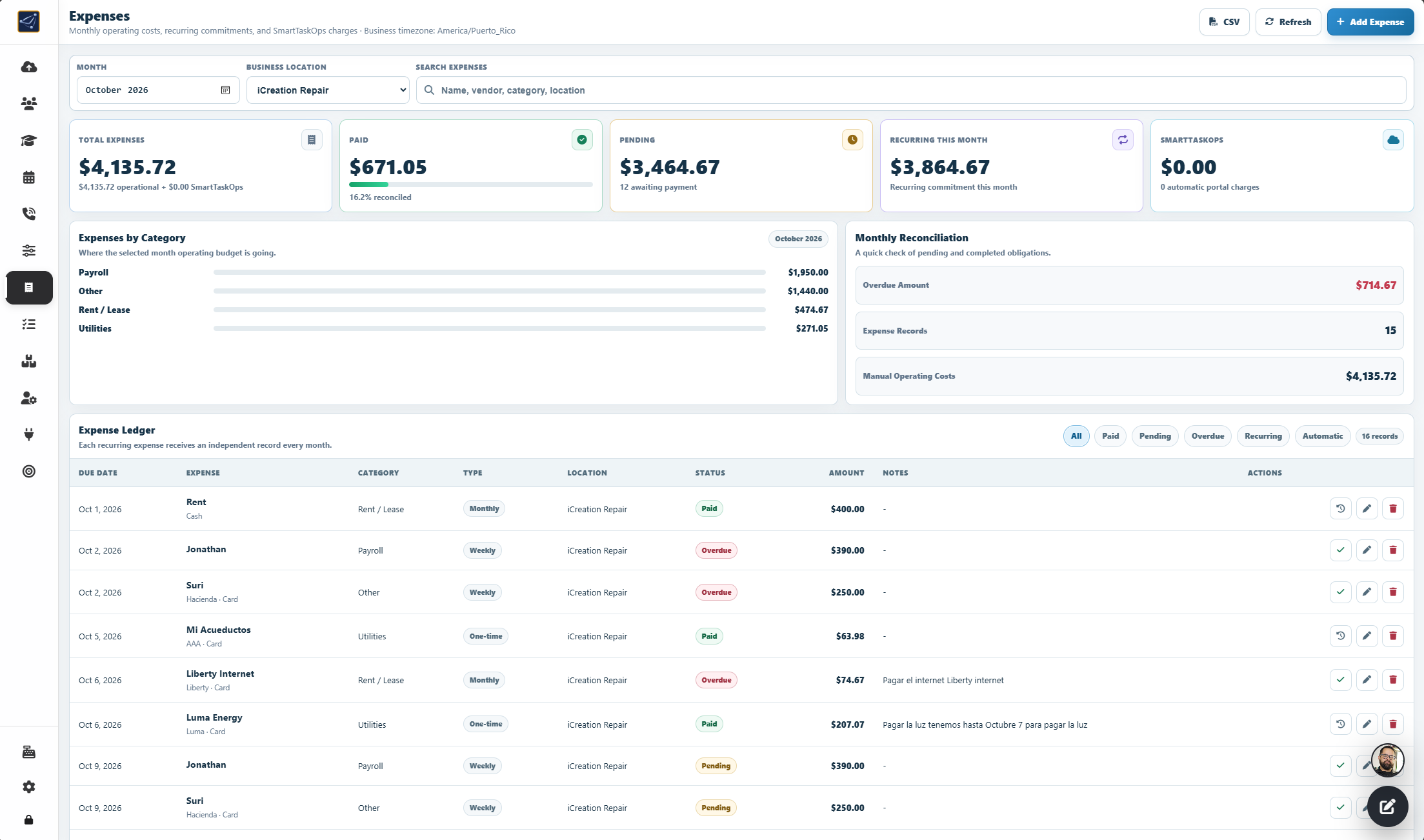Filter ledger by Overdue
1424x840 pixels.
[1208, 436]
